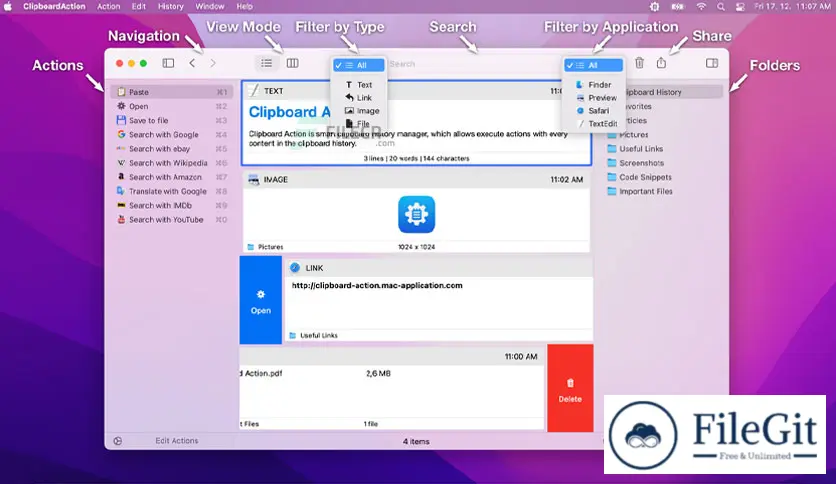Screen dimensions: 836x484
Task: Choose Save to file action
Action: 172,120
